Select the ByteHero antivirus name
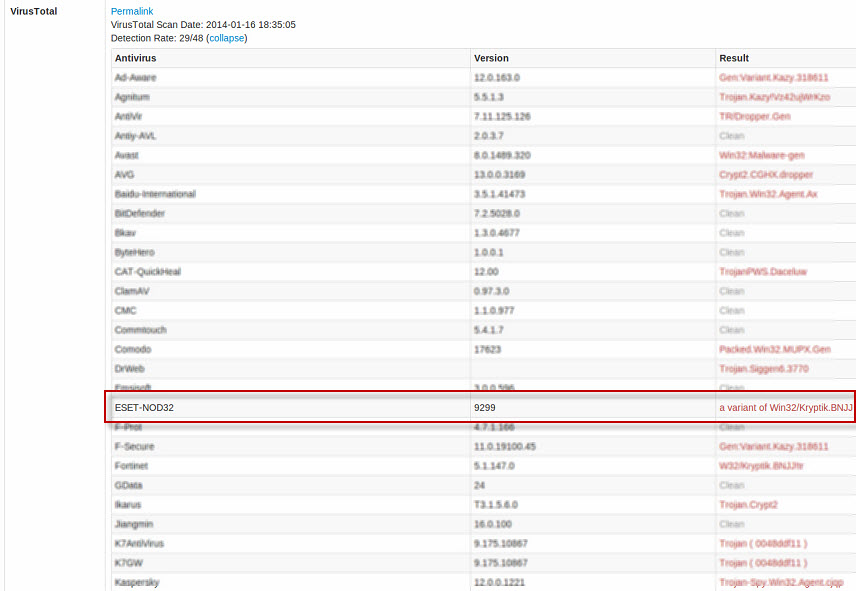 (x=134, y=253)
